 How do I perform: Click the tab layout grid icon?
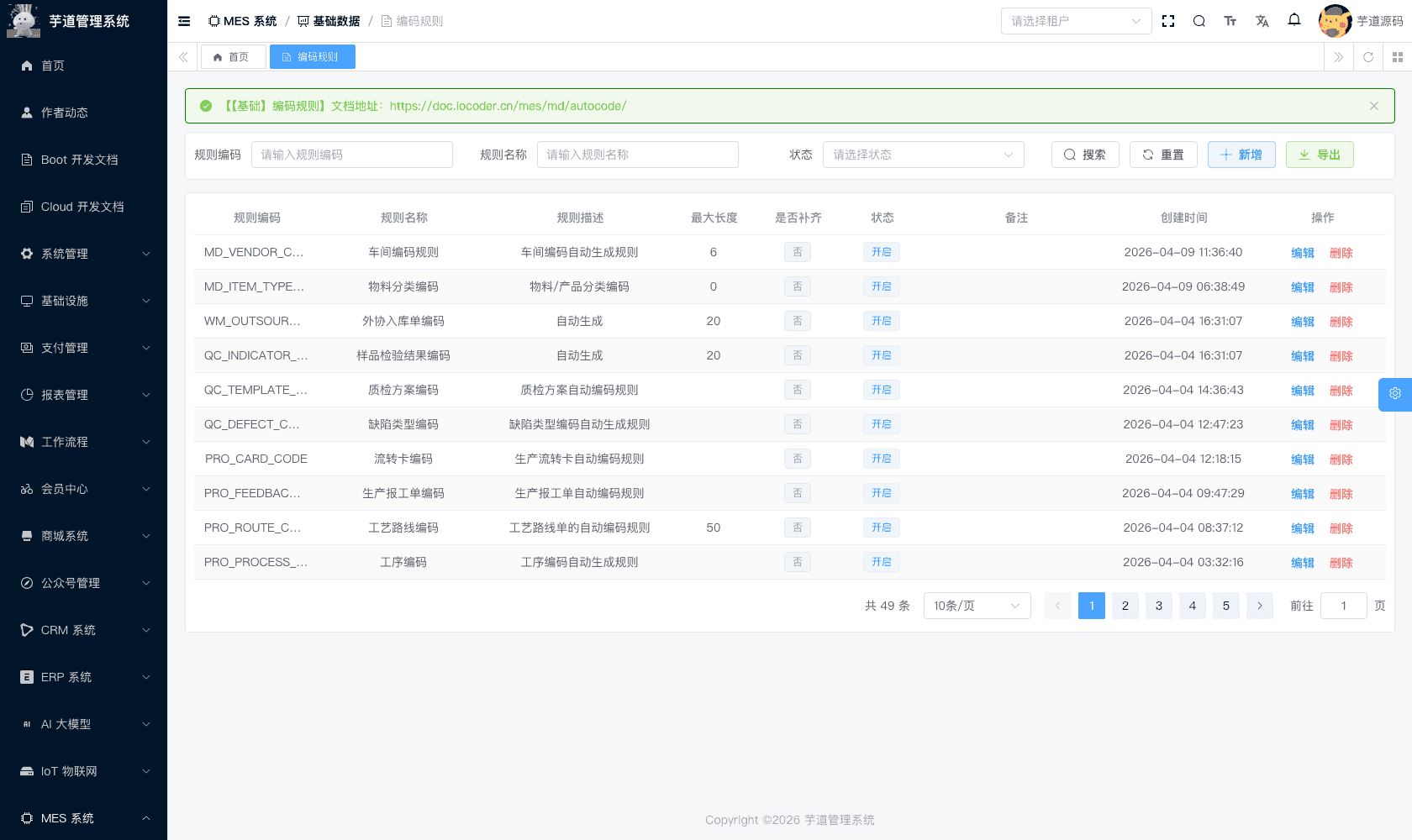(1399, 56)
